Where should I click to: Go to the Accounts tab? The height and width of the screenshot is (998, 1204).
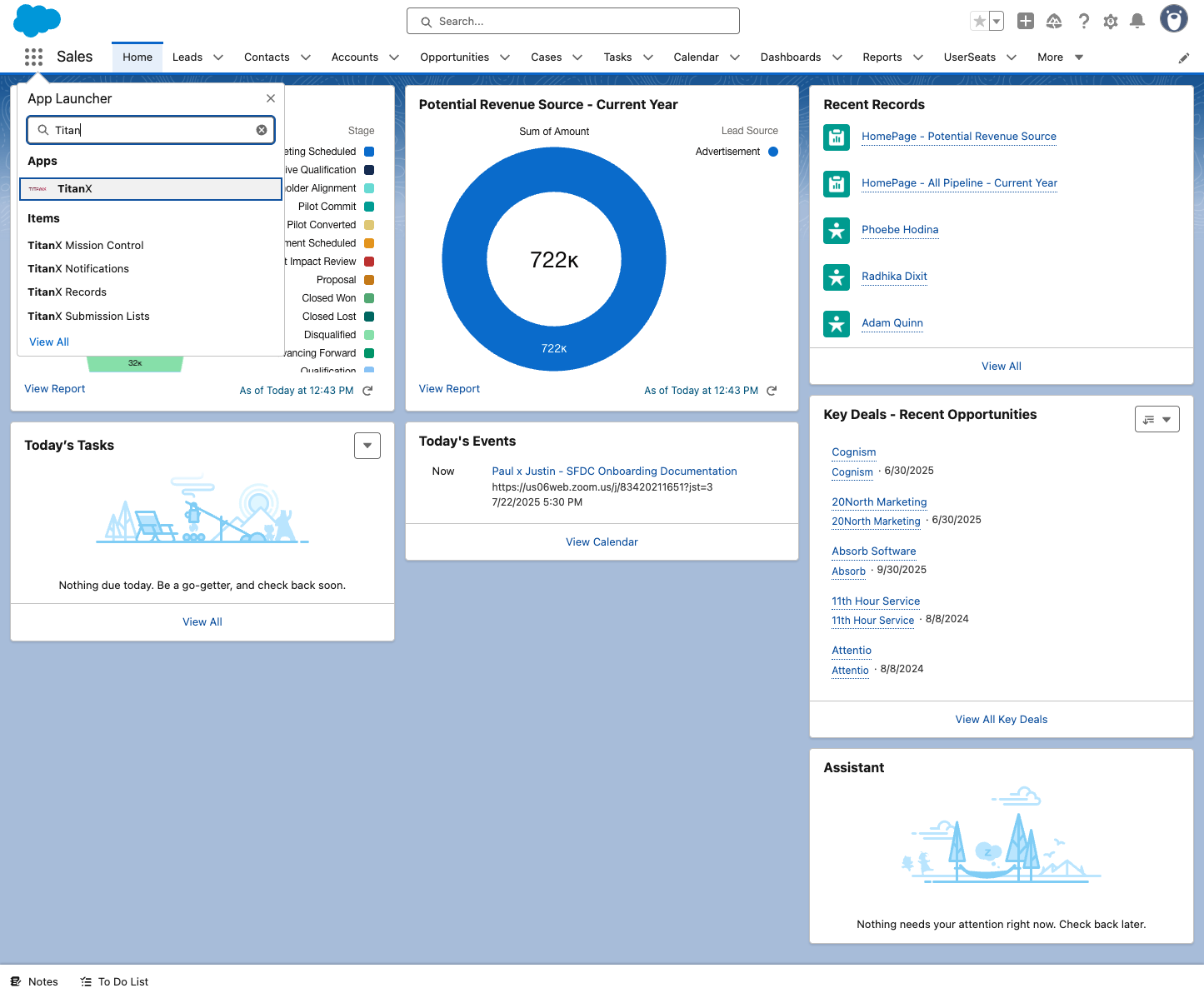[x=355, y=57]
